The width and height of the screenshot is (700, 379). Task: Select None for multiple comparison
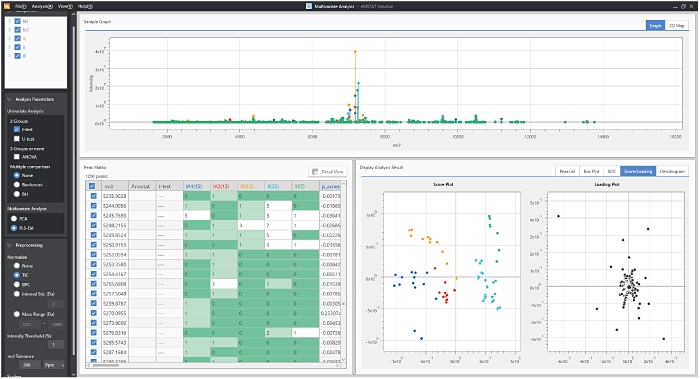17,175
